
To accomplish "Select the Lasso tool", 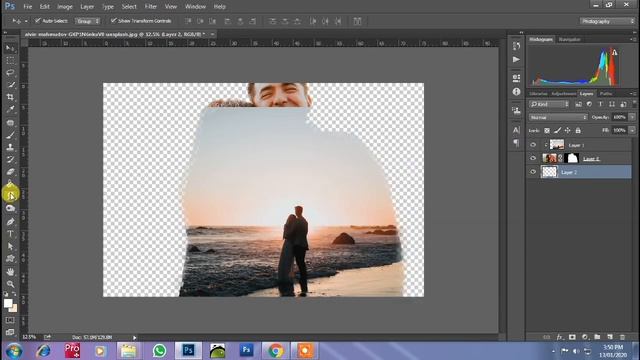I will (x=10, y=73).
